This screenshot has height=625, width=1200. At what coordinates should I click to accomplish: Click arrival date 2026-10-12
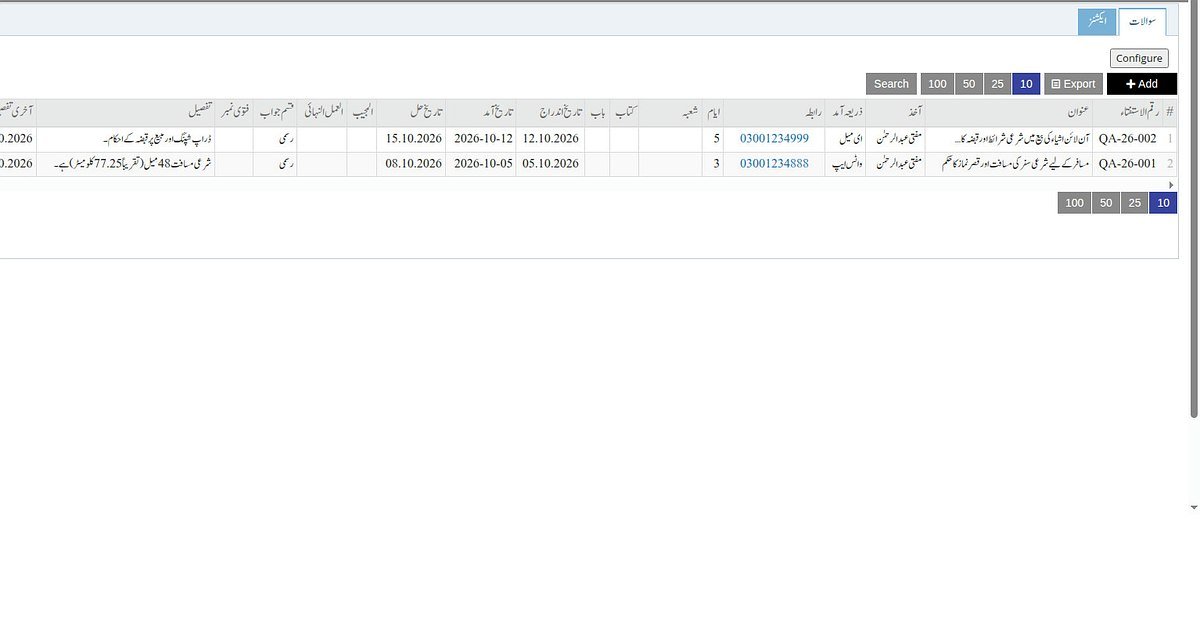tap(482, 139)
